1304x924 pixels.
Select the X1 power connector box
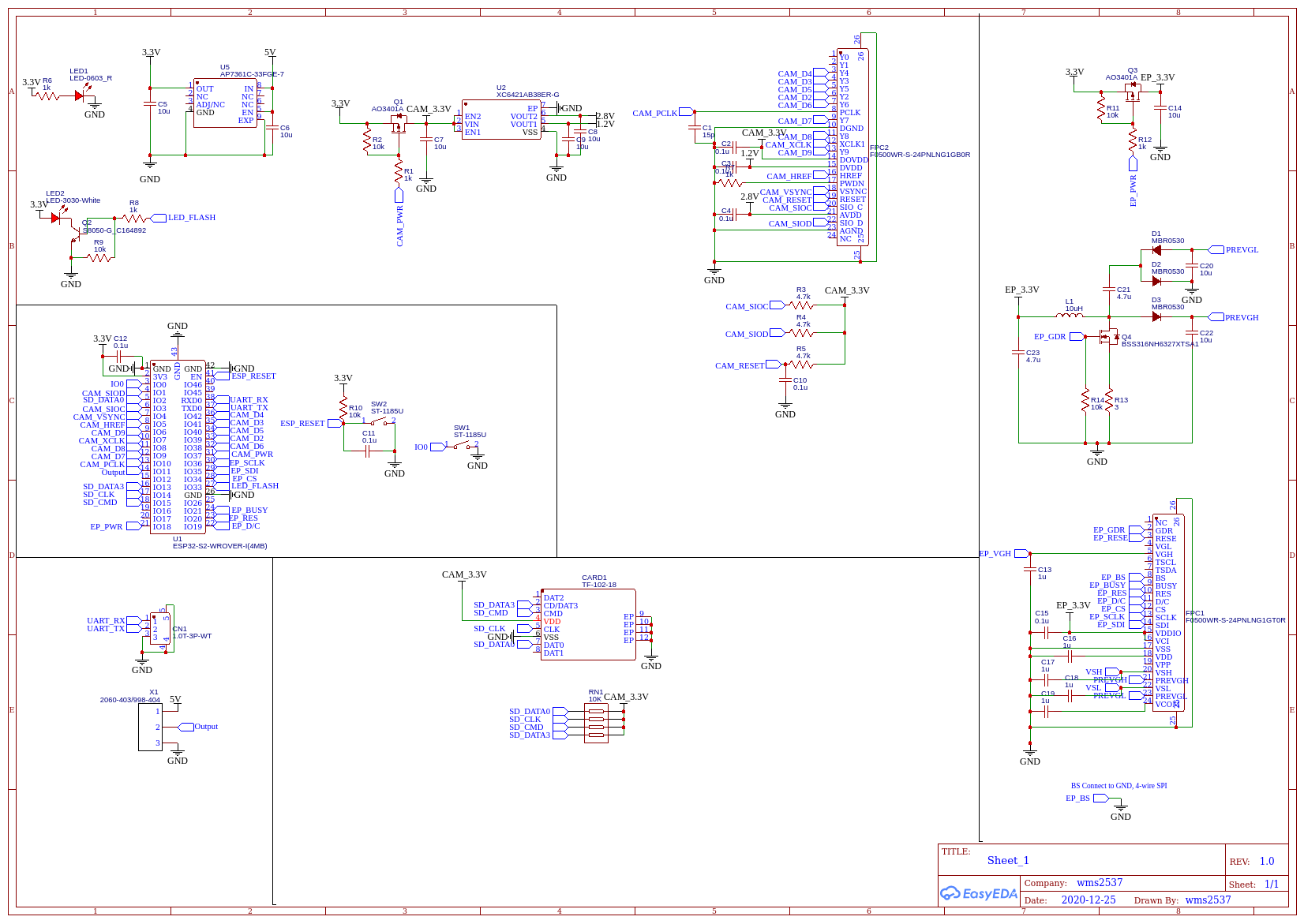point(150,727)
